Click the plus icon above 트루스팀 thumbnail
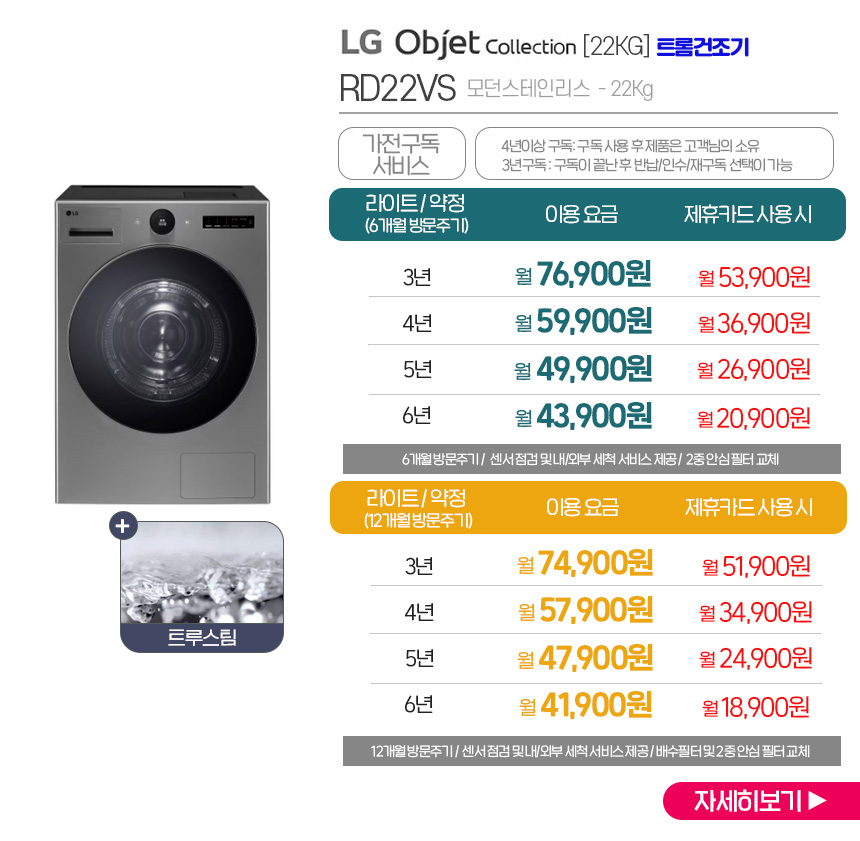This screenshot has width=860, height=841. point(123,526)
